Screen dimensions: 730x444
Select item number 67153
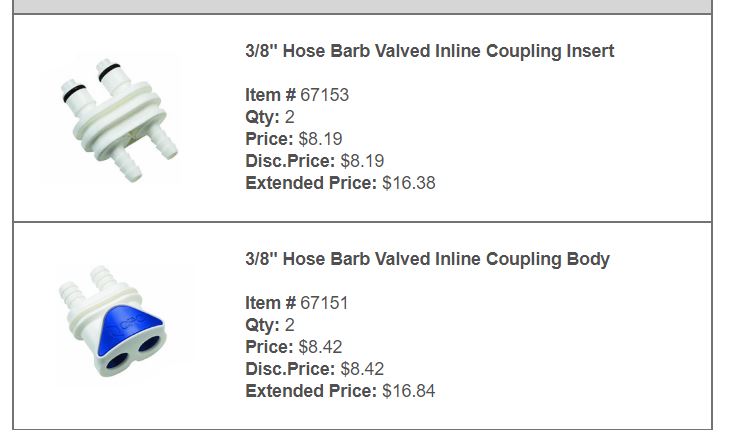tap(324, 95)
